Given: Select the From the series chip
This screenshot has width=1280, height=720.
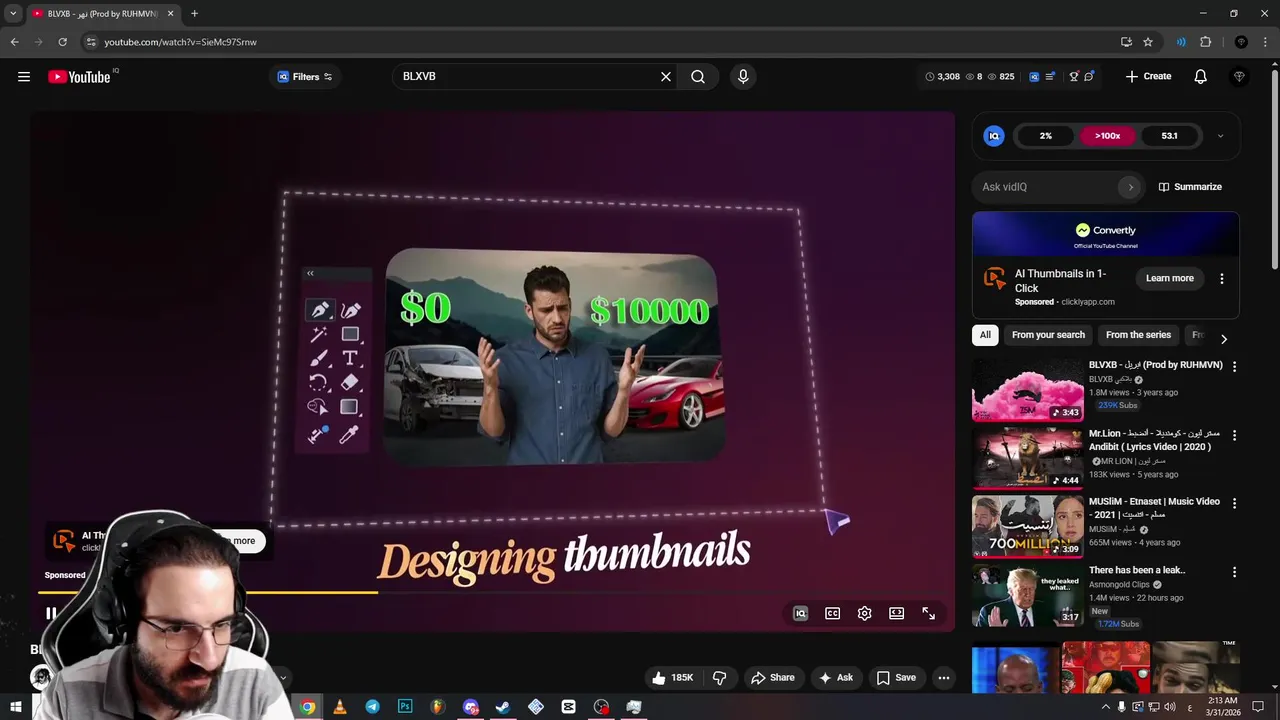Looking at the screenshot, I should [x=1138, y=335].
